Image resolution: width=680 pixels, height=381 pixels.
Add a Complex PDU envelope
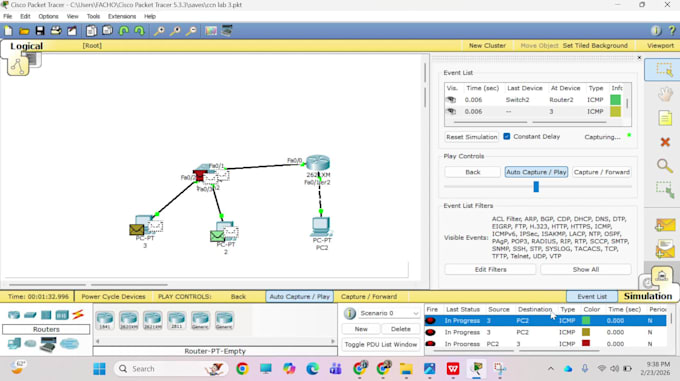click(665, 249)
